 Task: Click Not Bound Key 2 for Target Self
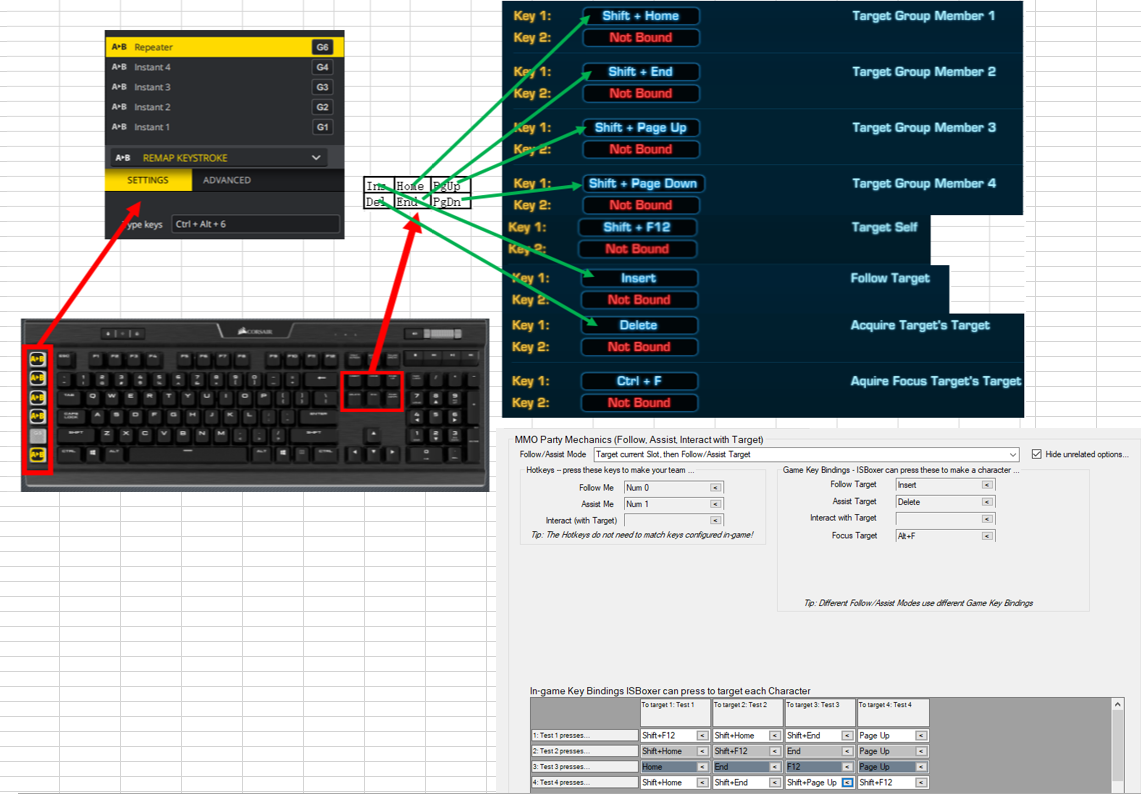point(637,250)
